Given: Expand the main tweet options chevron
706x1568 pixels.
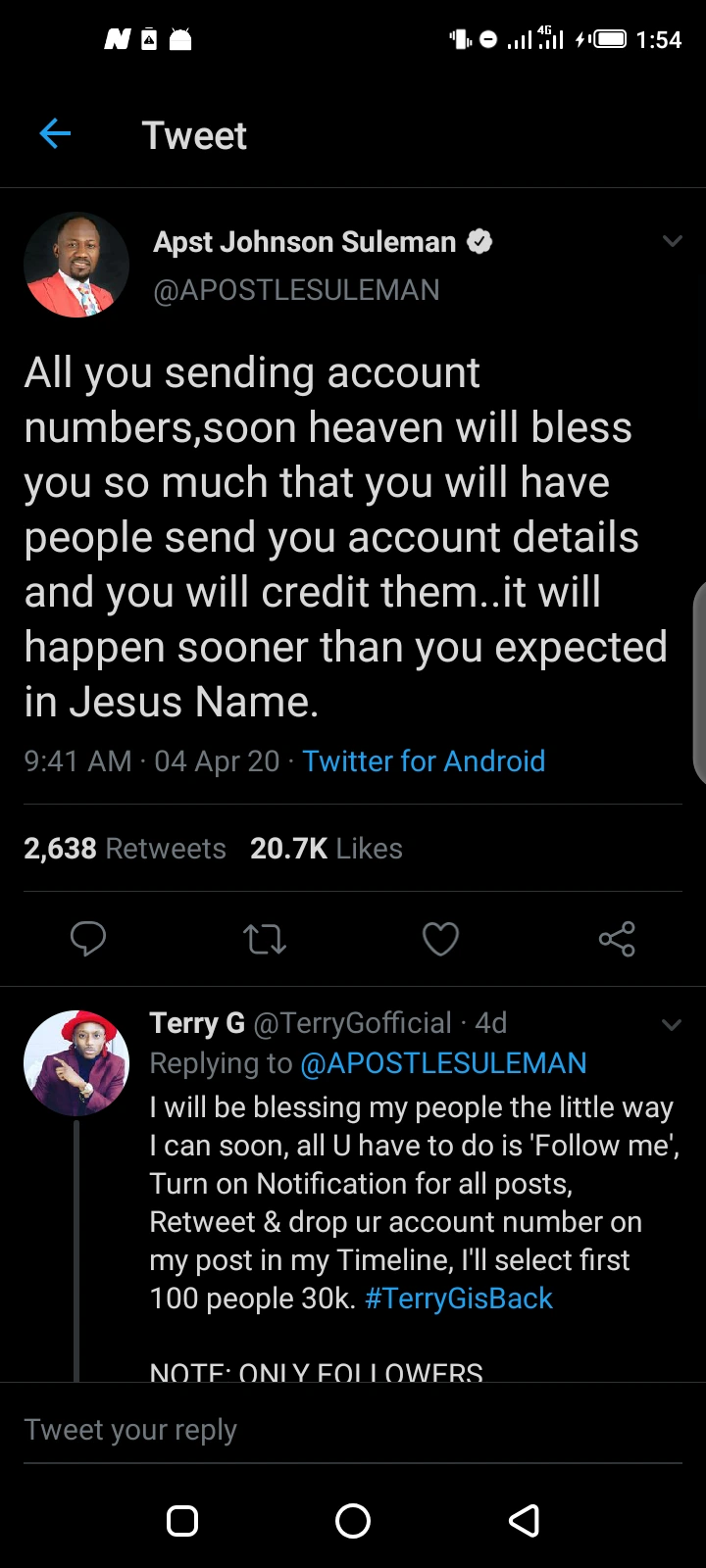Looking at the screenshot, I should click(672, 241).
